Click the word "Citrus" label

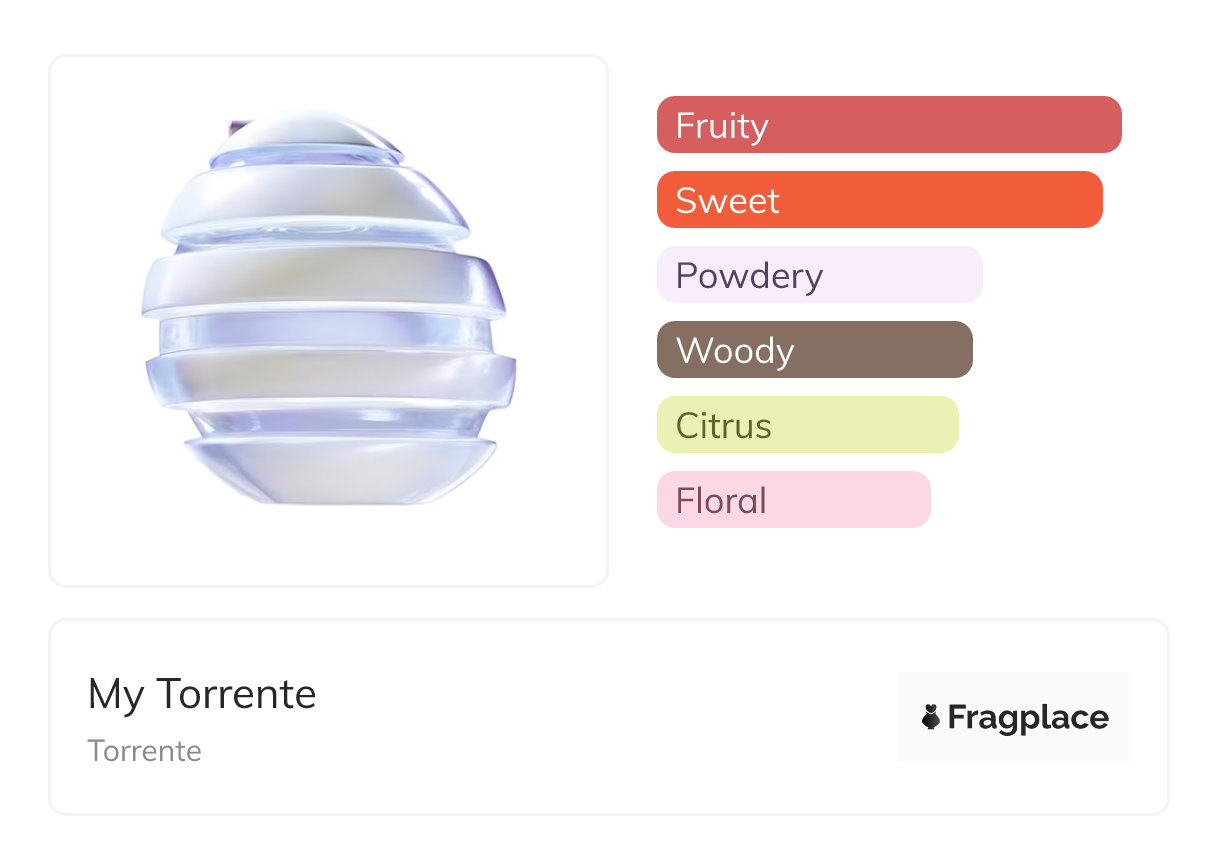[x=723, y=426]
